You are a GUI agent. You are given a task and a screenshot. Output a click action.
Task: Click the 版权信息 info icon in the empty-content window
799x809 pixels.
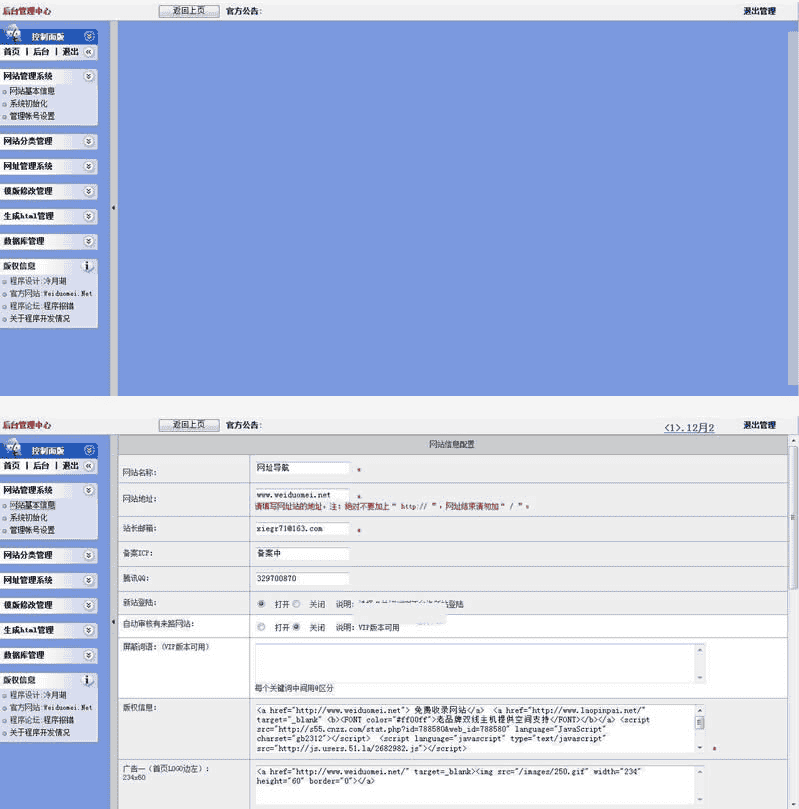coord(87,266)
